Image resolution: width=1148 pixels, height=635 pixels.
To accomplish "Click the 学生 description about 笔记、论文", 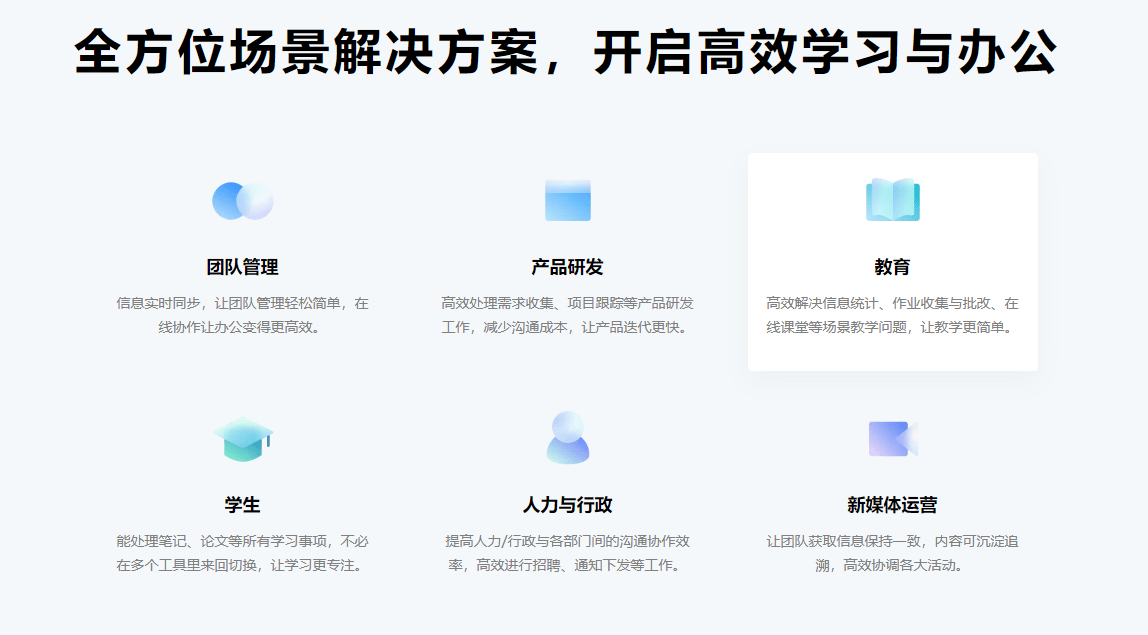I will 242,553.
